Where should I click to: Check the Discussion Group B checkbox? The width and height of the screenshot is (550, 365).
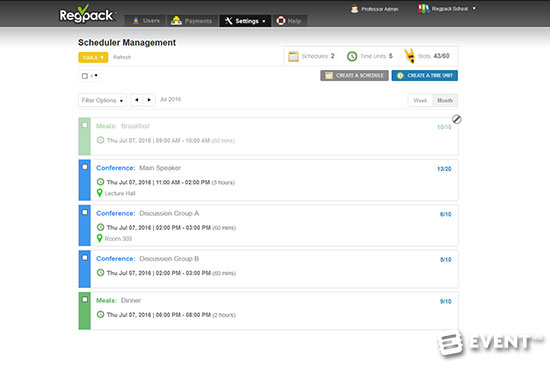[85, 257]
